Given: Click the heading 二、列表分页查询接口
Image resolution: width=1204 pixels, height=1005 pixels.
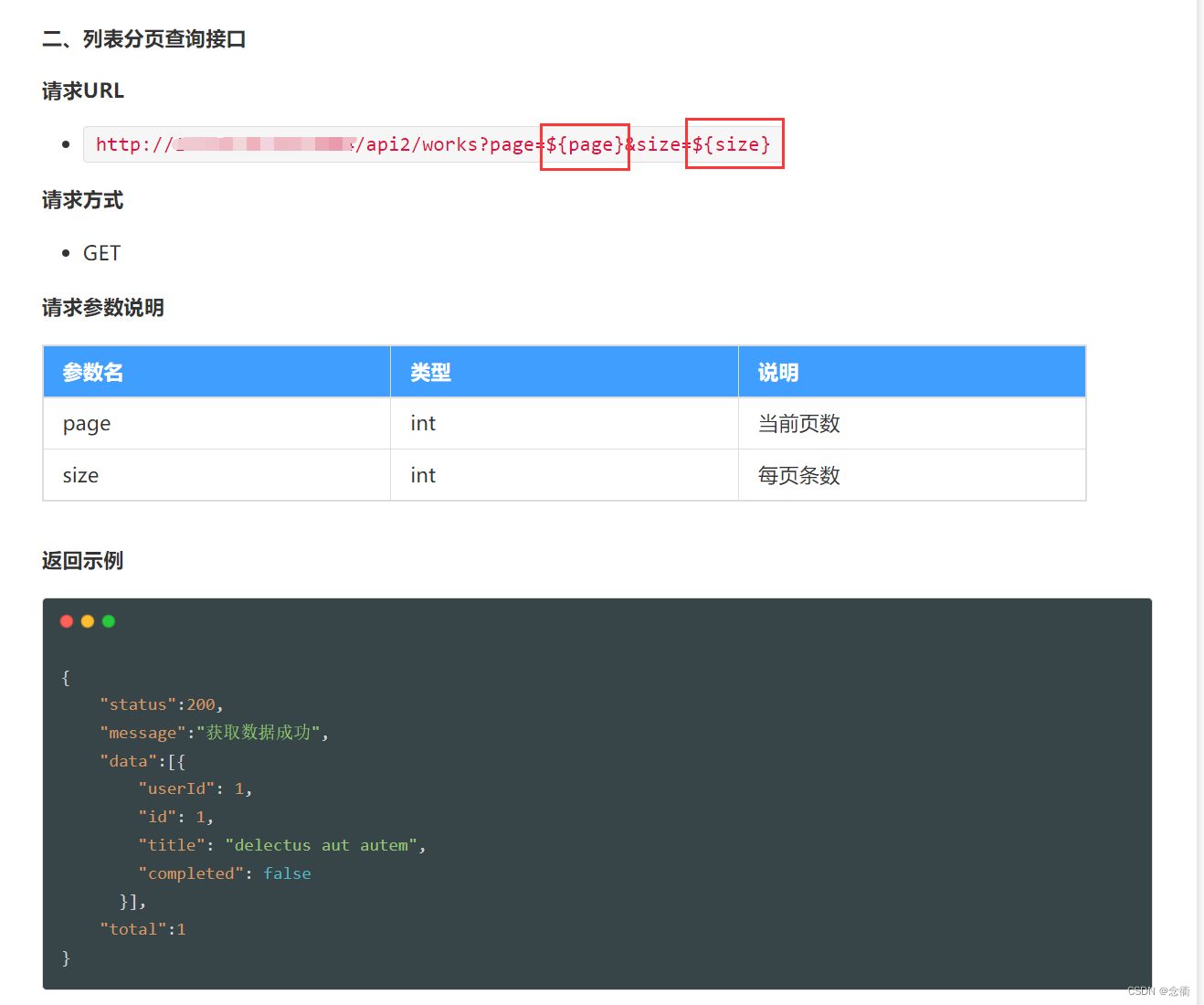Looking at the screenshot, I should [x=143, y=39].
